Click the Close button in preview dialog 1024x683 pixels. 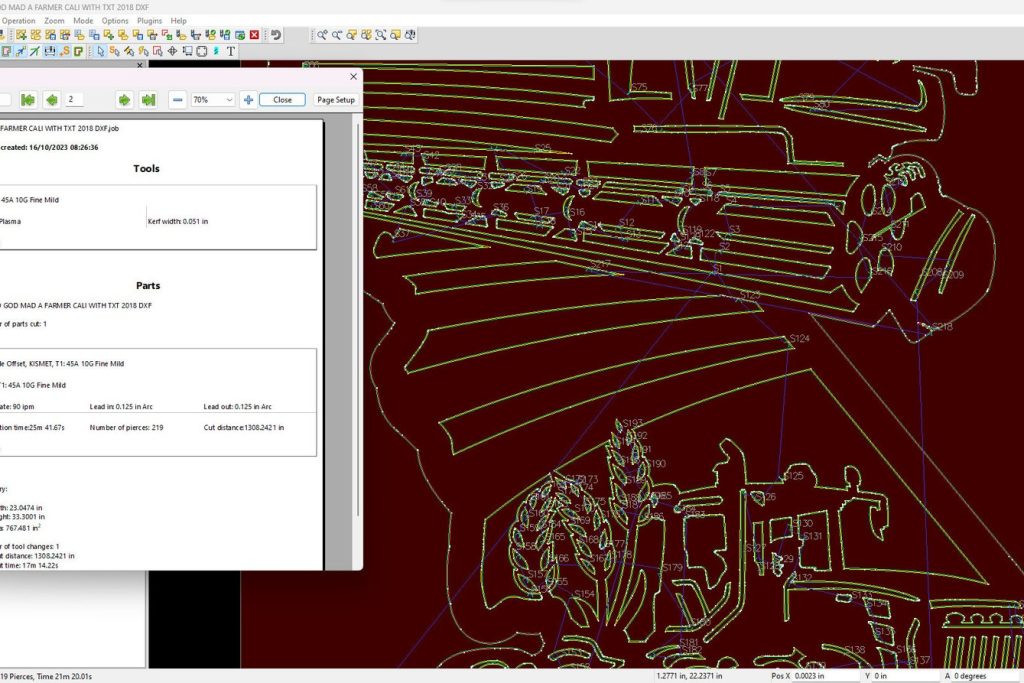pyautogui.click(x=282, y=100)
